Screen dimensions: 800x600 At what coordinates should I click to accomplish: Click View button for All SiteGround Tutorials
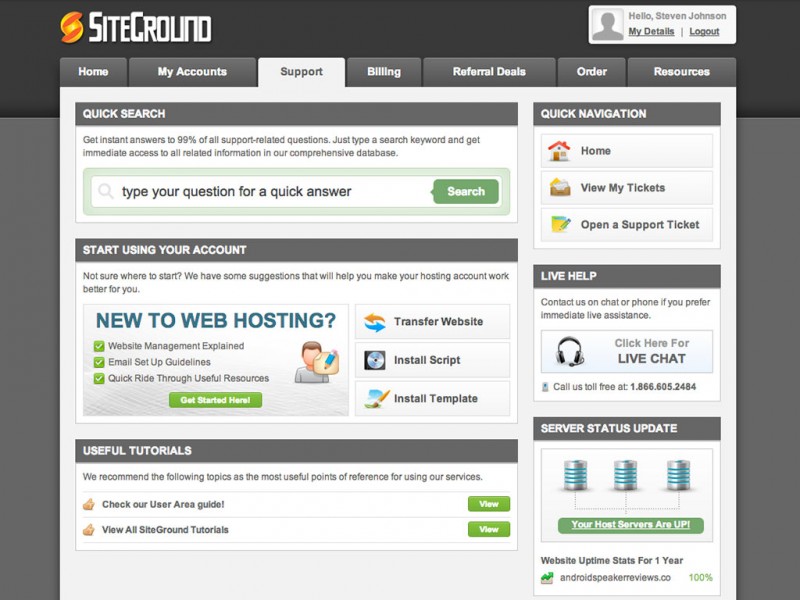489,529
